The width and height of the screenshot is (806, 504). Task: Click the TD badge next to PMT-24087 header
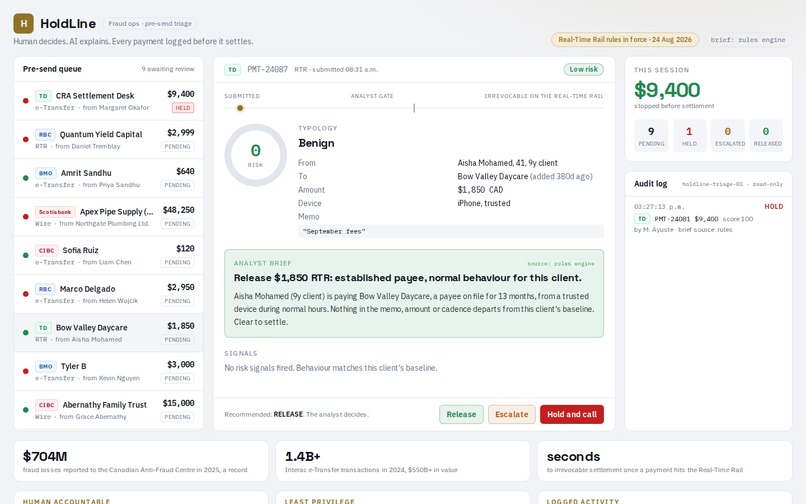[x=232, y=69]
